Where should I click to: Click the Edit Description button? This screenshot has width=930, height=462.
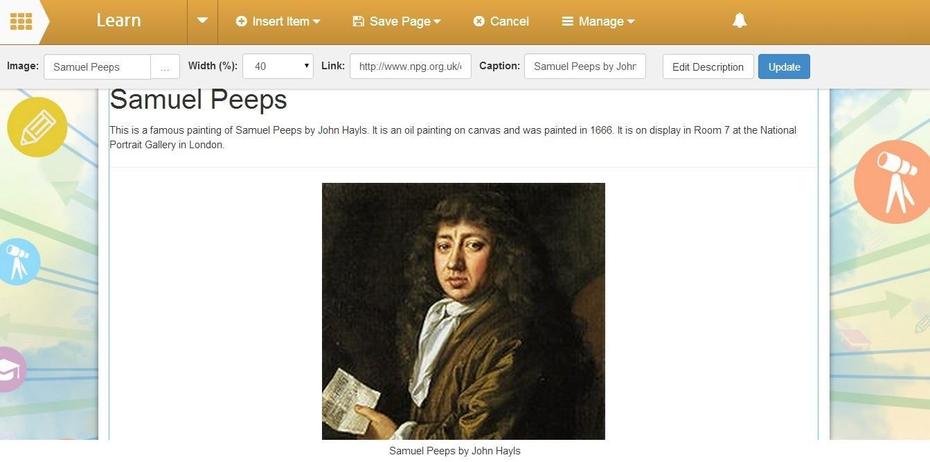[x=708, y=66]
